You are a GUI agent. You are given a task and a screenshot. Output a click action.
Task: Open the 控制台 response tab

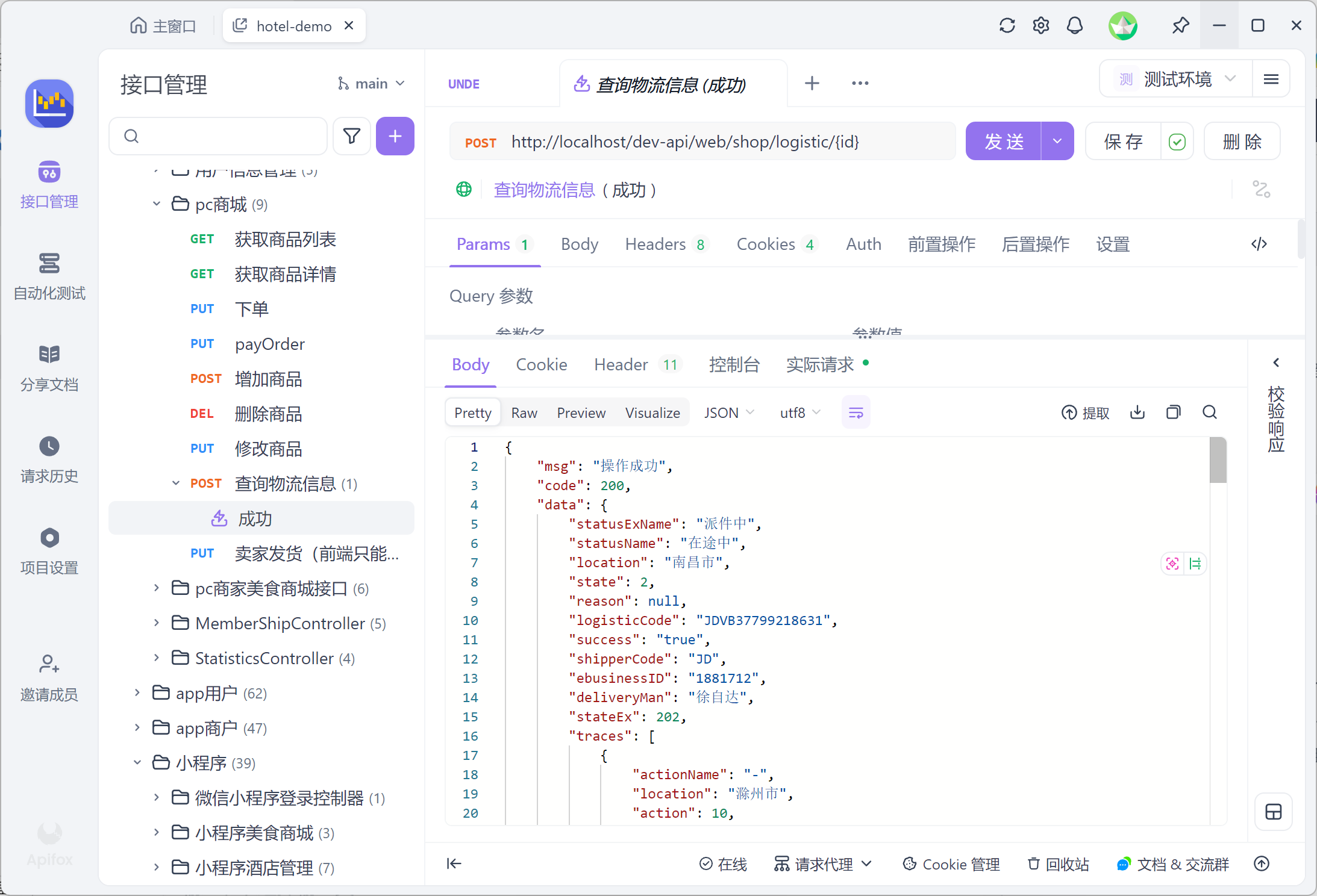734,365
